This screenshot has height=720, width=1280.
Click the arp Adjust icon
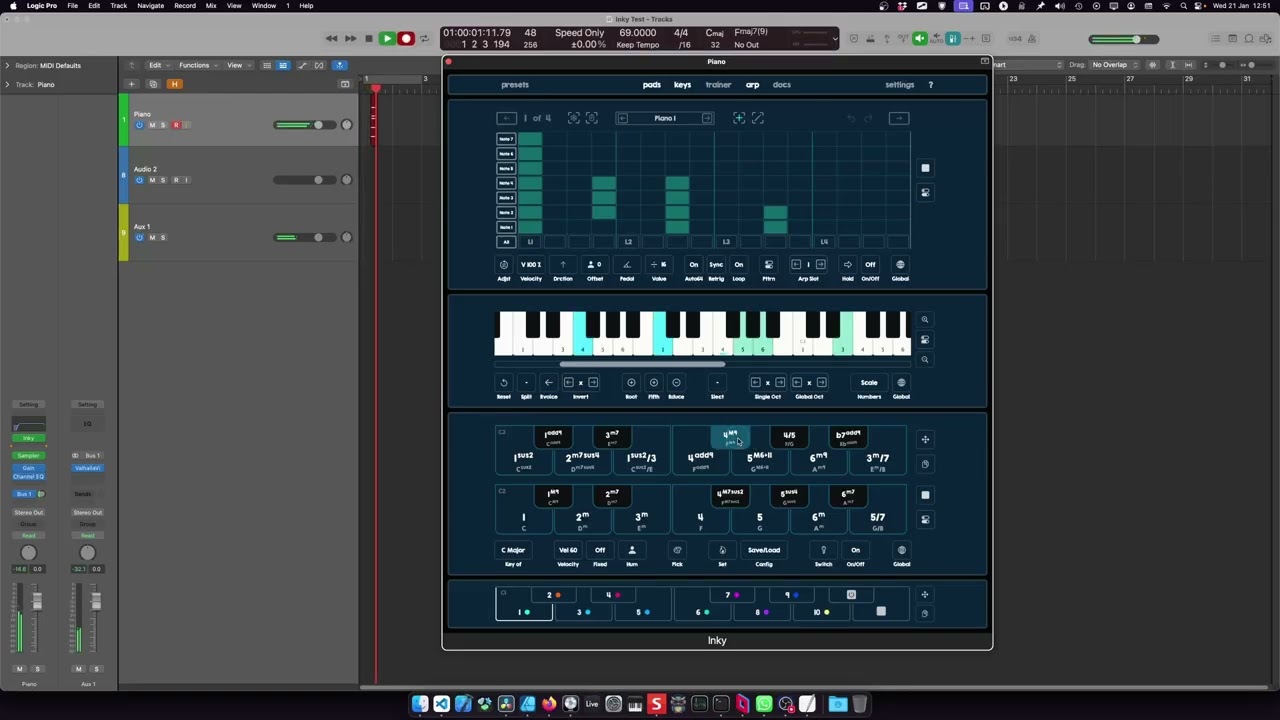pos(504,265)
